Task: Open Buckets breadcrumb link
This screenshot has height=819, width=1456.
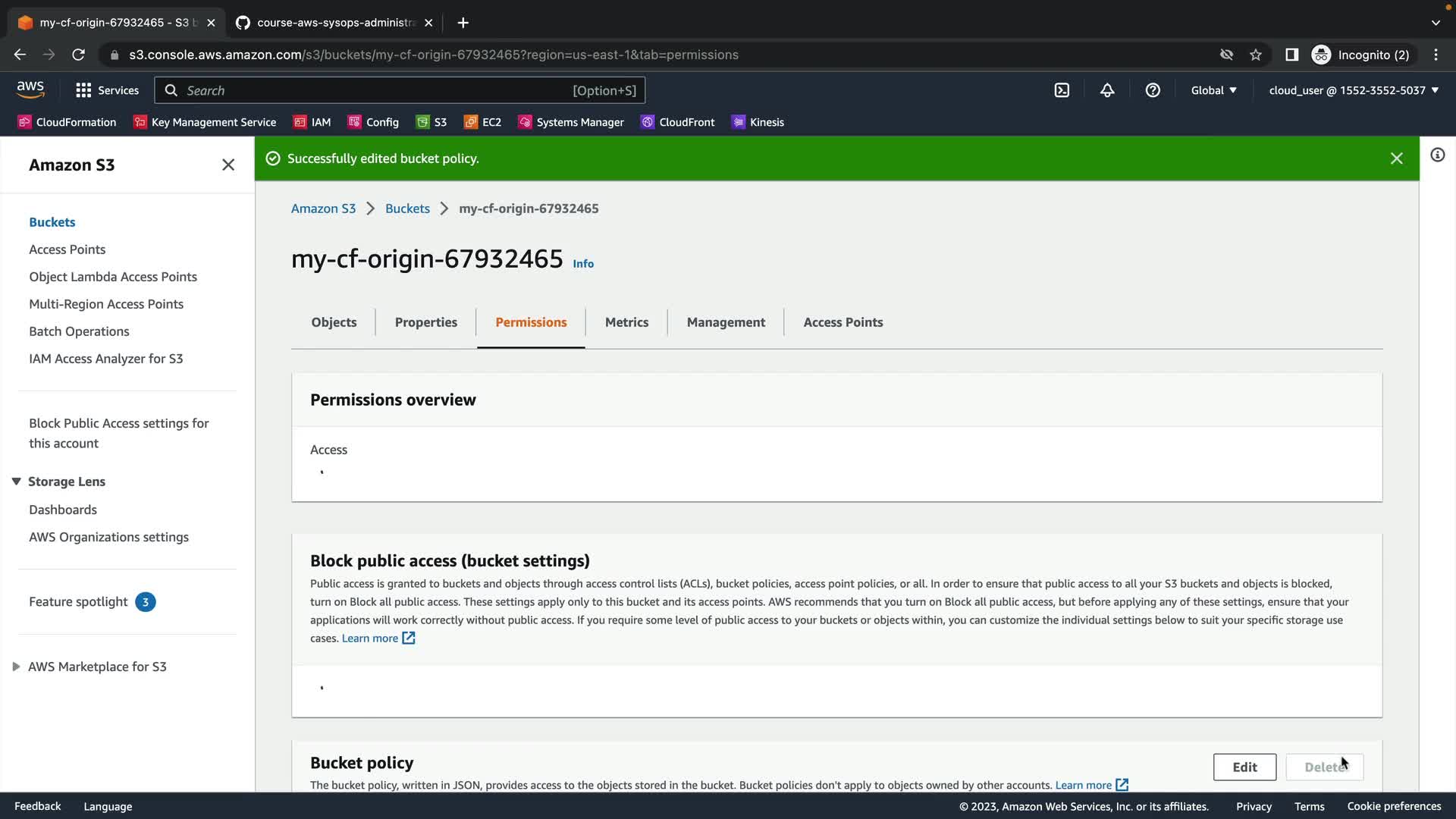Action: pos(407,209)
